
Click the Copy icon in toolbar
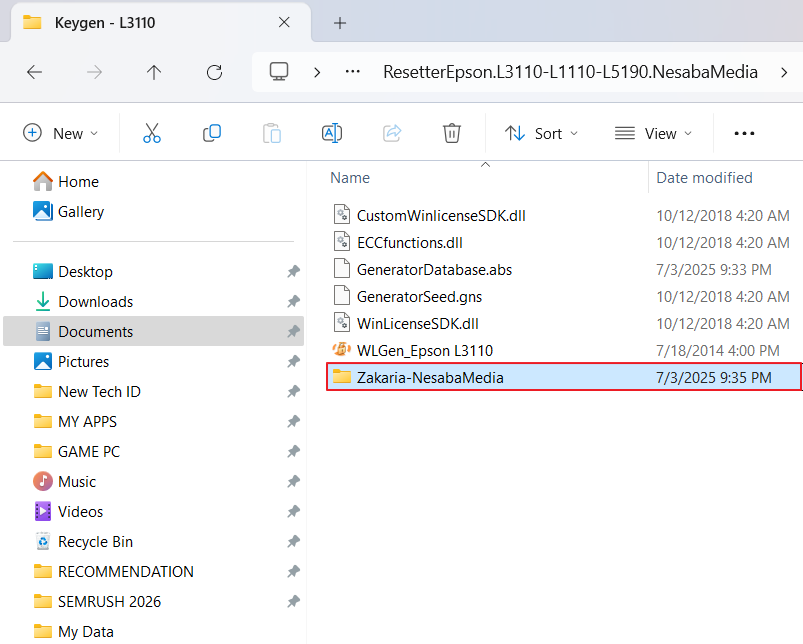tap(212, 133)
